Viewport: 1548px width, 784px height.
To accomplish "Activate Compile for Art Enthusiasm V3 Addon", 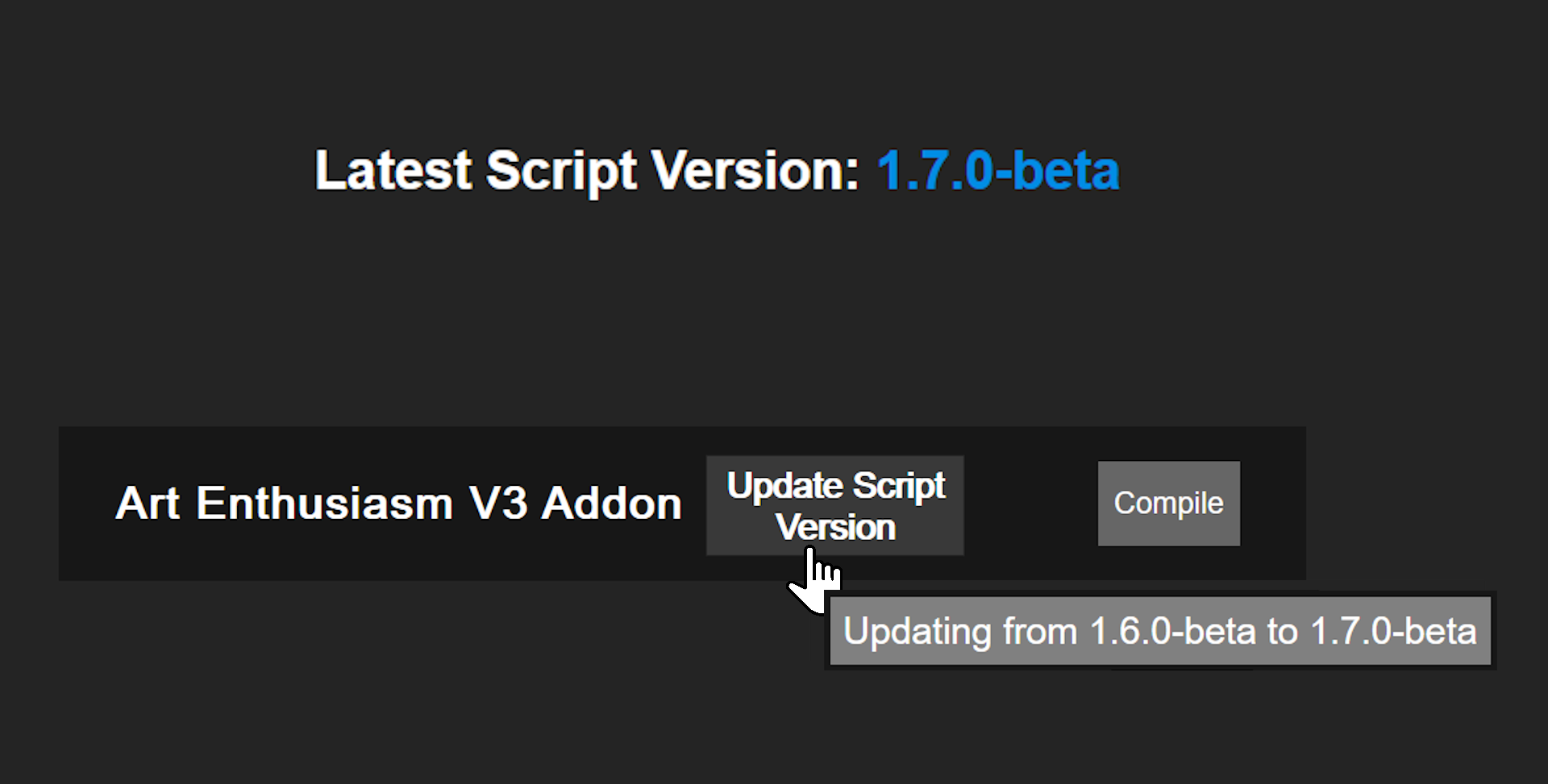I will coord(1168,503).
